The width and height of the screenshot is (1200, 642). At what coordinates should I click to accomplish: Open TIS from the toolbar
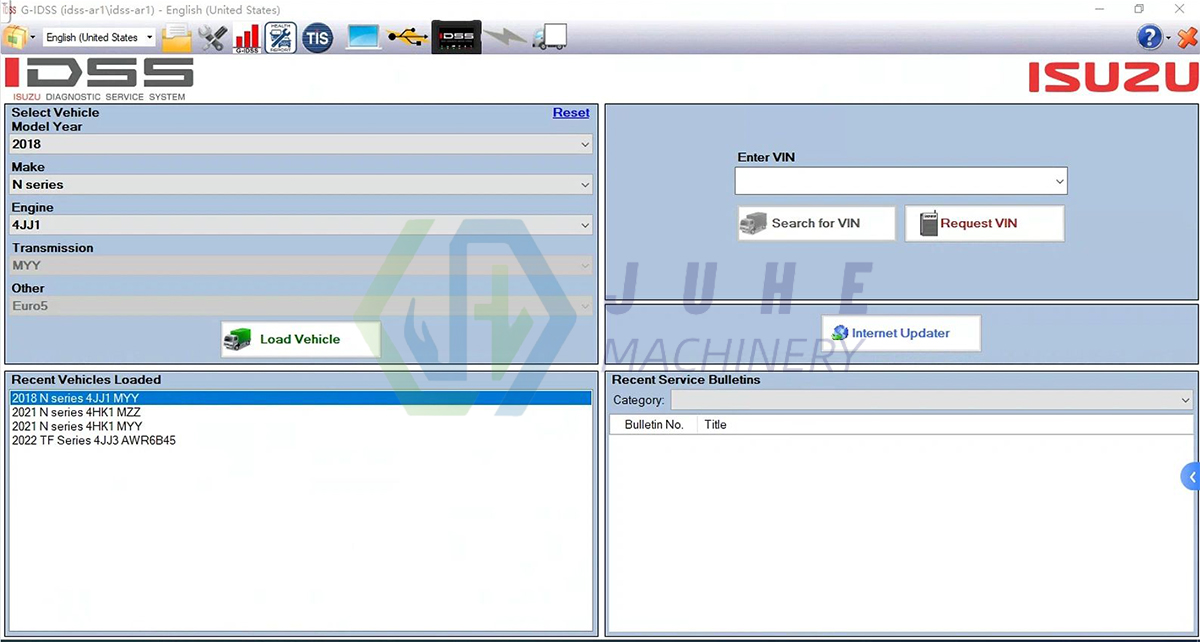point(317,37)
